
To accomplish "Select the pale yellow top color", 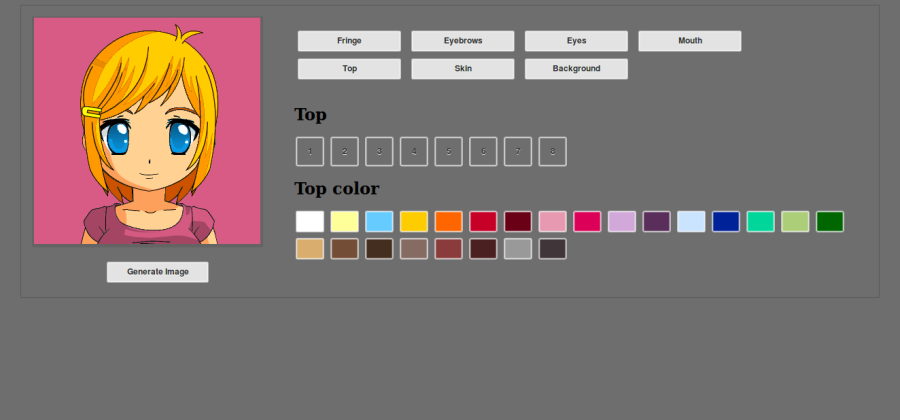I will (x=344, y=221).
